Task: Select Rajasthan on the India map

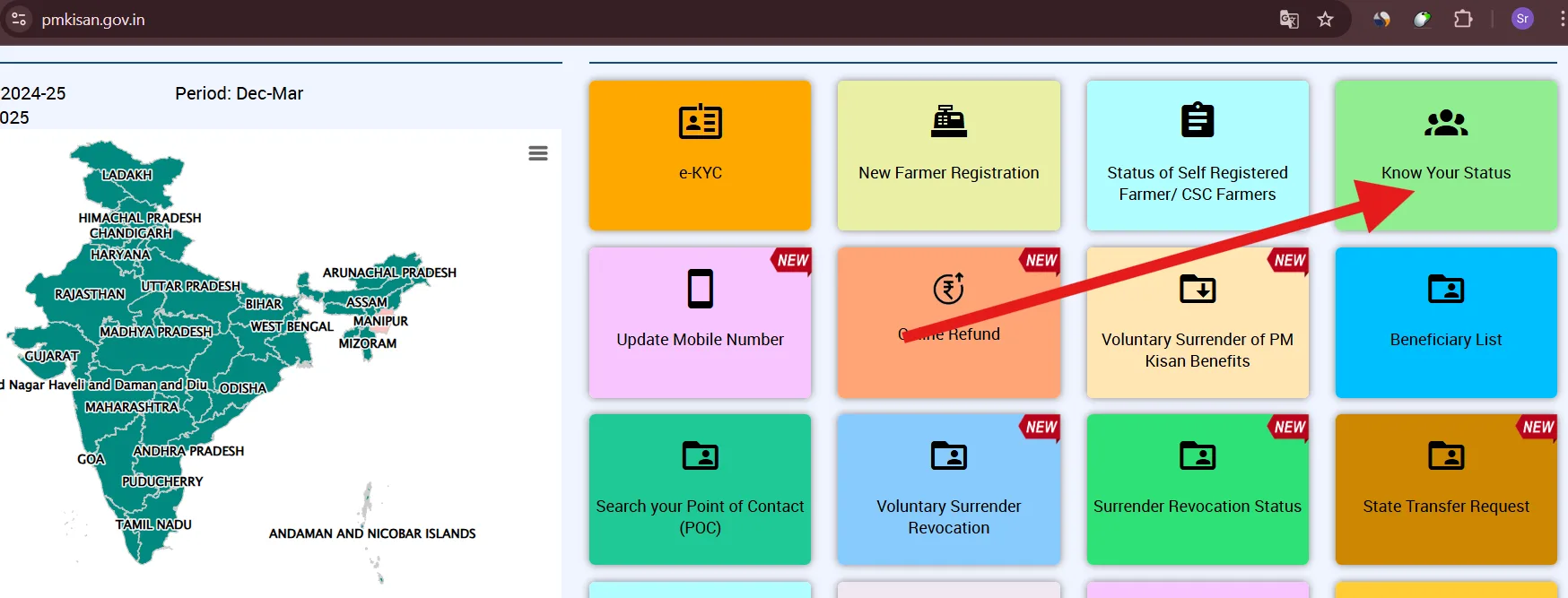Action: click(90, 294)
